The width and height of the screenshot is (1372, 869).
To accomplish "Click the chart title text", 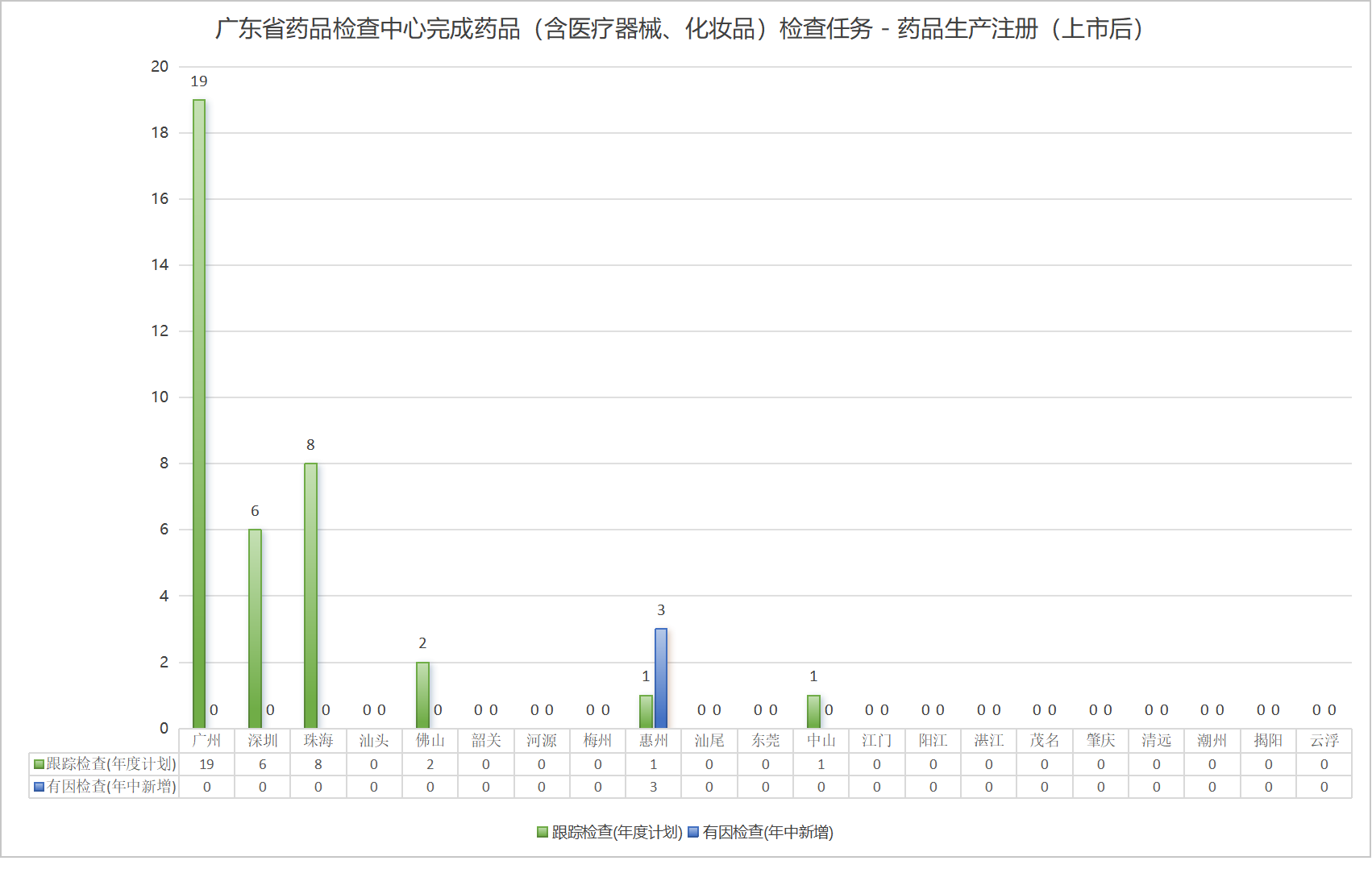I will click(x=679, y=29).
